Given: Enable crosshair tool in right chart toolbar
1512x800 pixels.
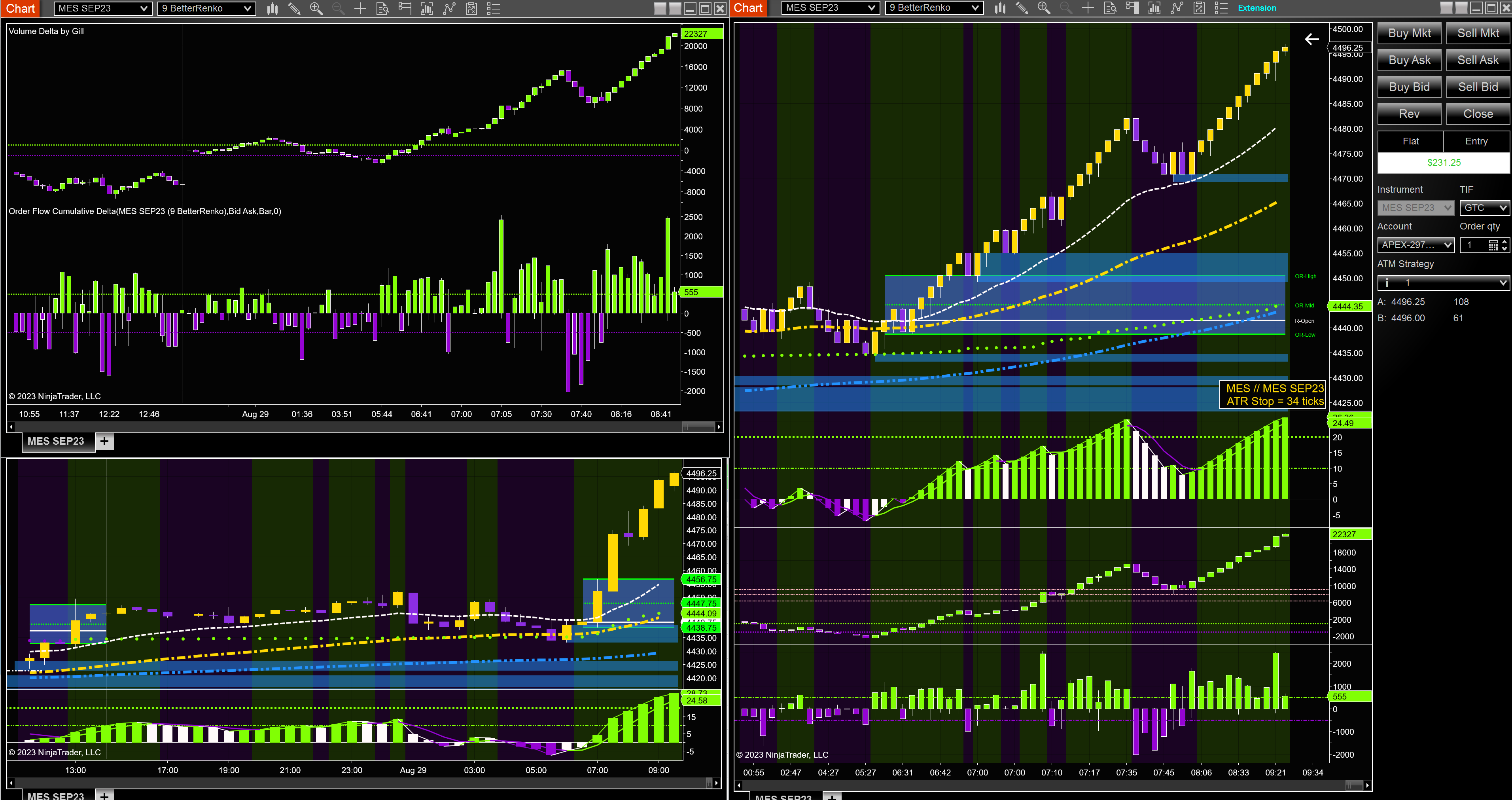Looking at the screenshot, I should tap(1088, 8).
